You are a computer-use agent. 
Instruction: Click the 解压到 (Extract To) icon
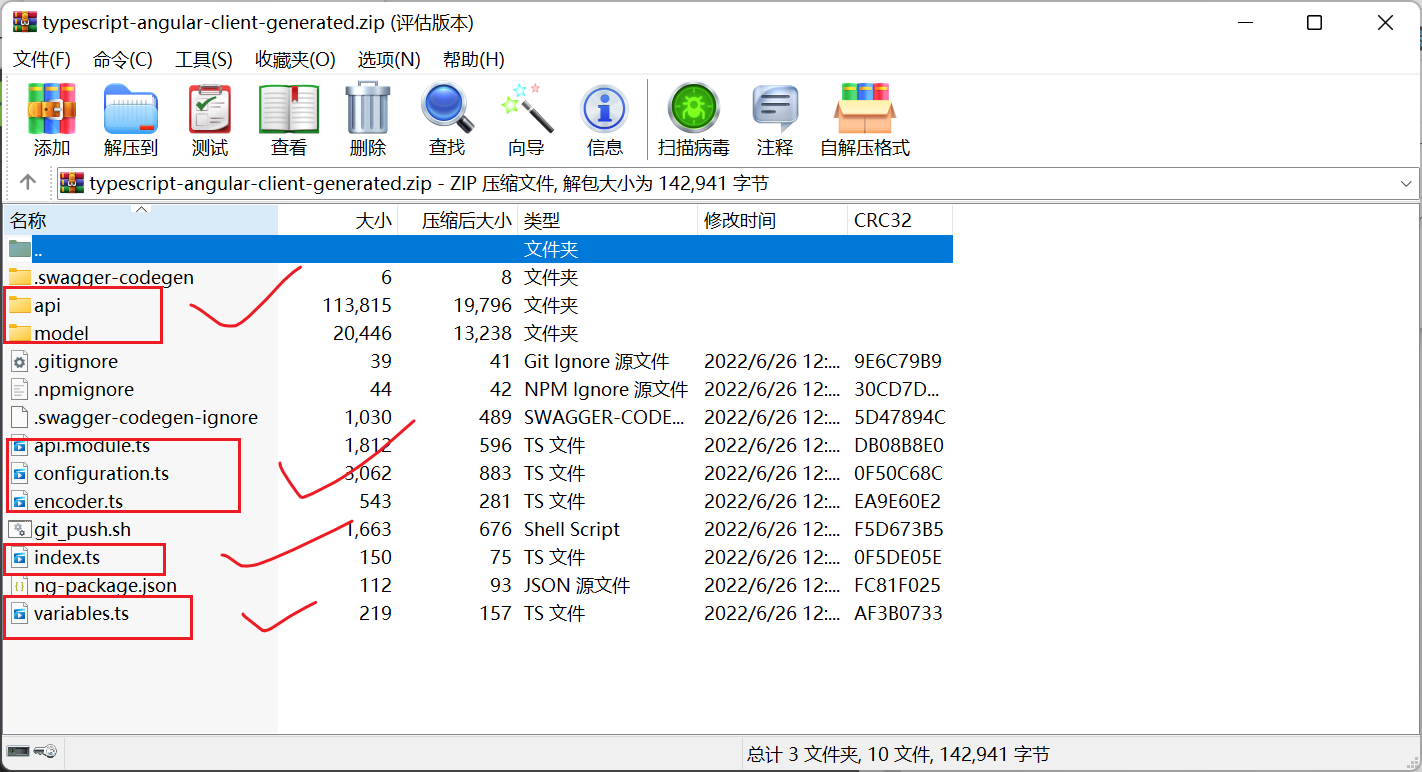130,110
